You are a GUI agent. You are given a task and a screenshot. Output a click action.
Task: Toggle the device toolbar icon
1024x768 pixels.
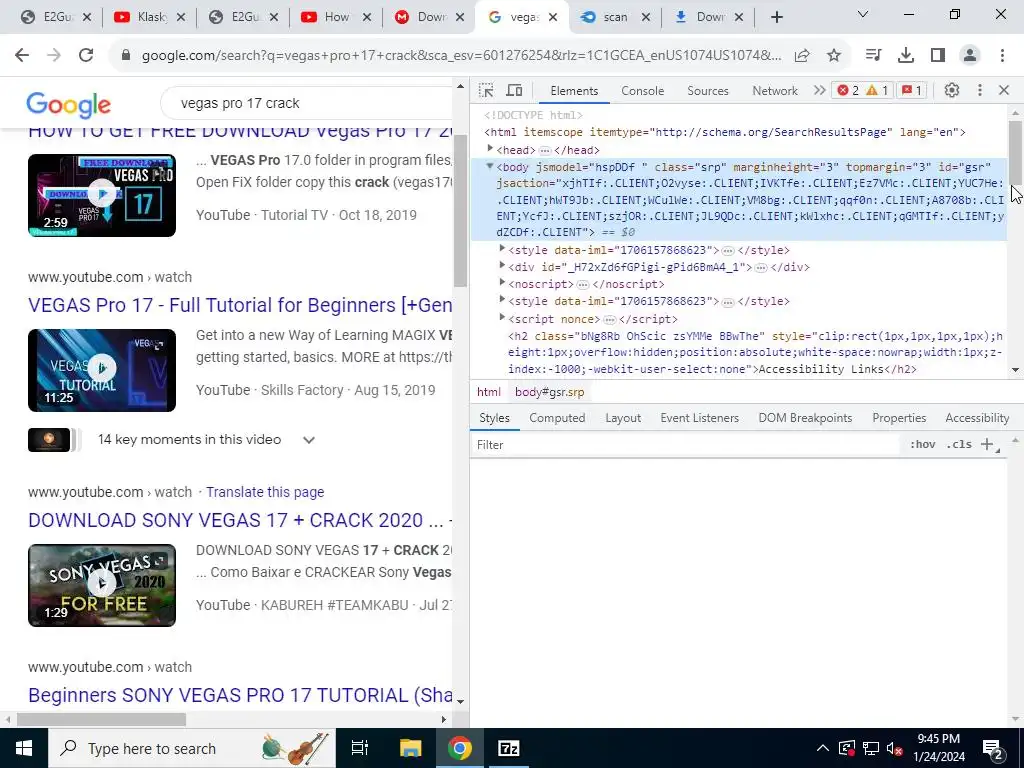point(515,90)
